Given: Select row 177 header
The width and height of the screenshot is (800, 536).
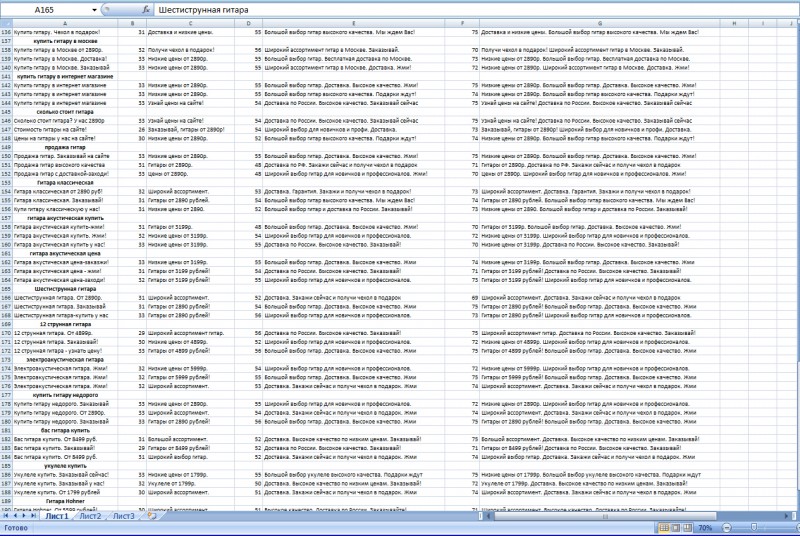Looking at the screenshot, I should (x=6, y=395).
